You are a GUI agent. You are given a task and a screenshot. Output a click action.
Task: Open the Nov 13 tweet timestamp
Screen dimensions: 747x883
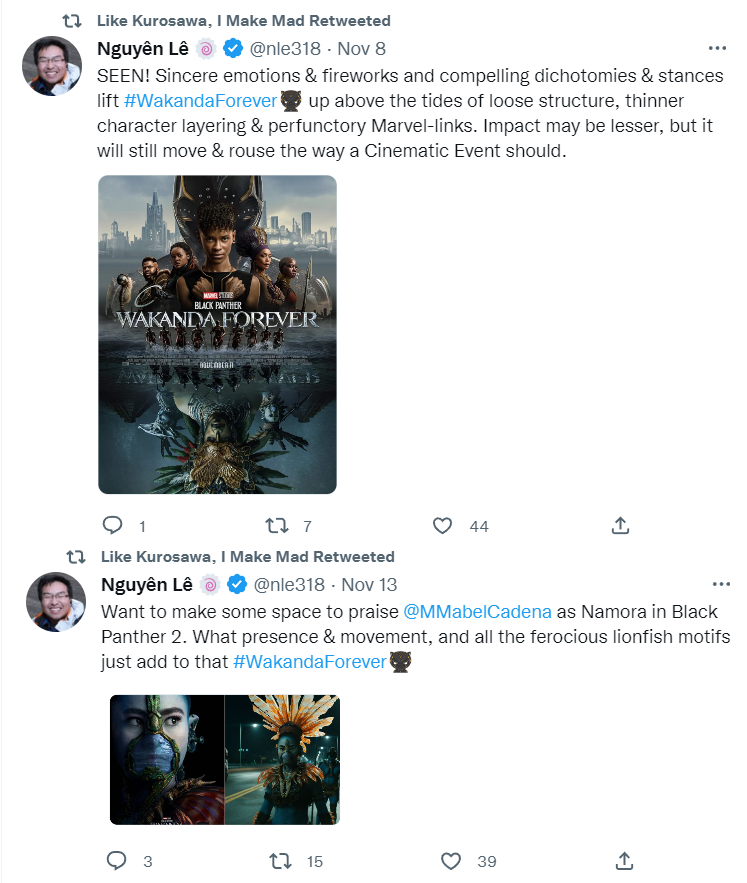(x=369, y=585)
